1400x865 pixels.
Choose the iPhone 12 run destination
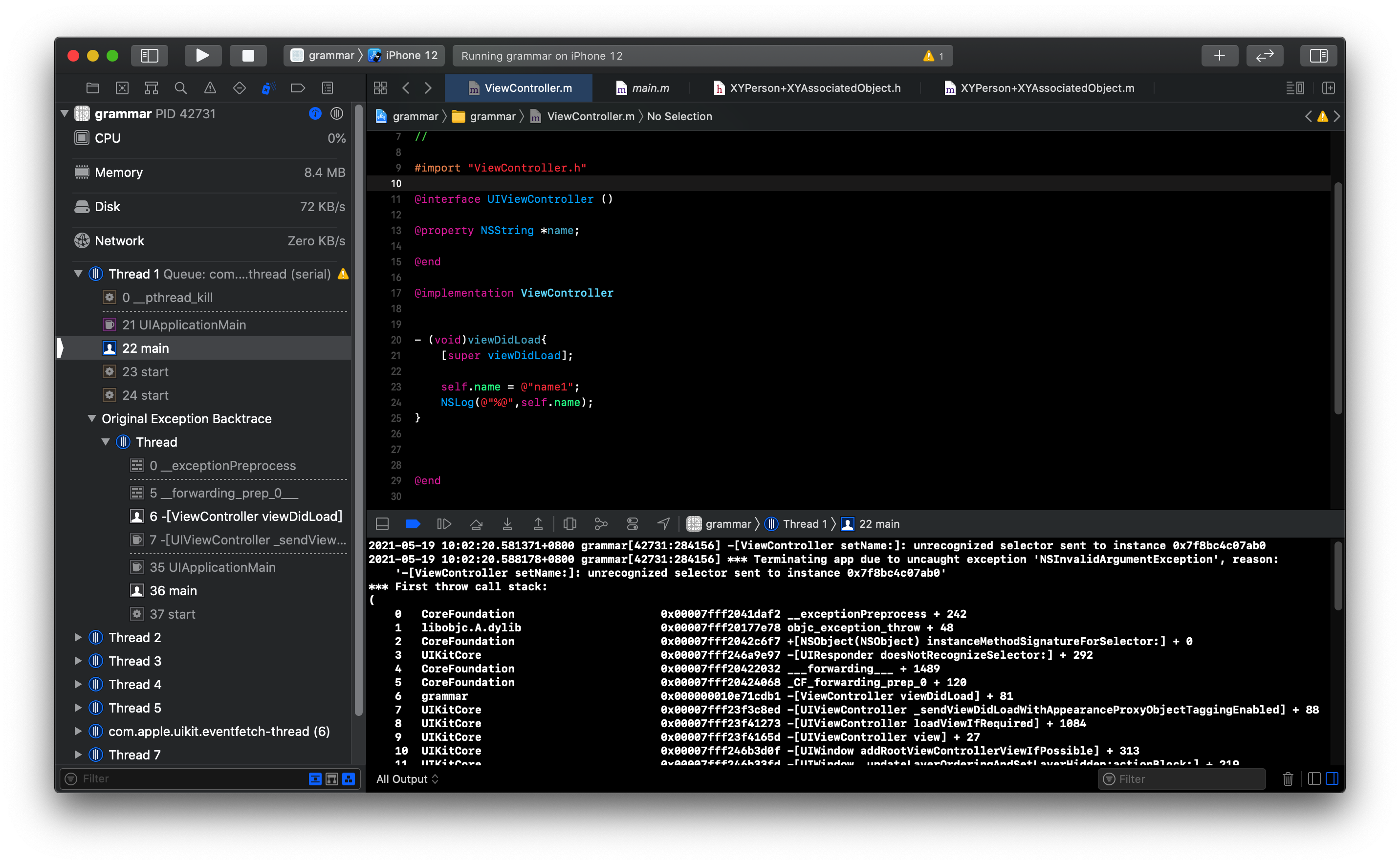[x=404, y=56]
